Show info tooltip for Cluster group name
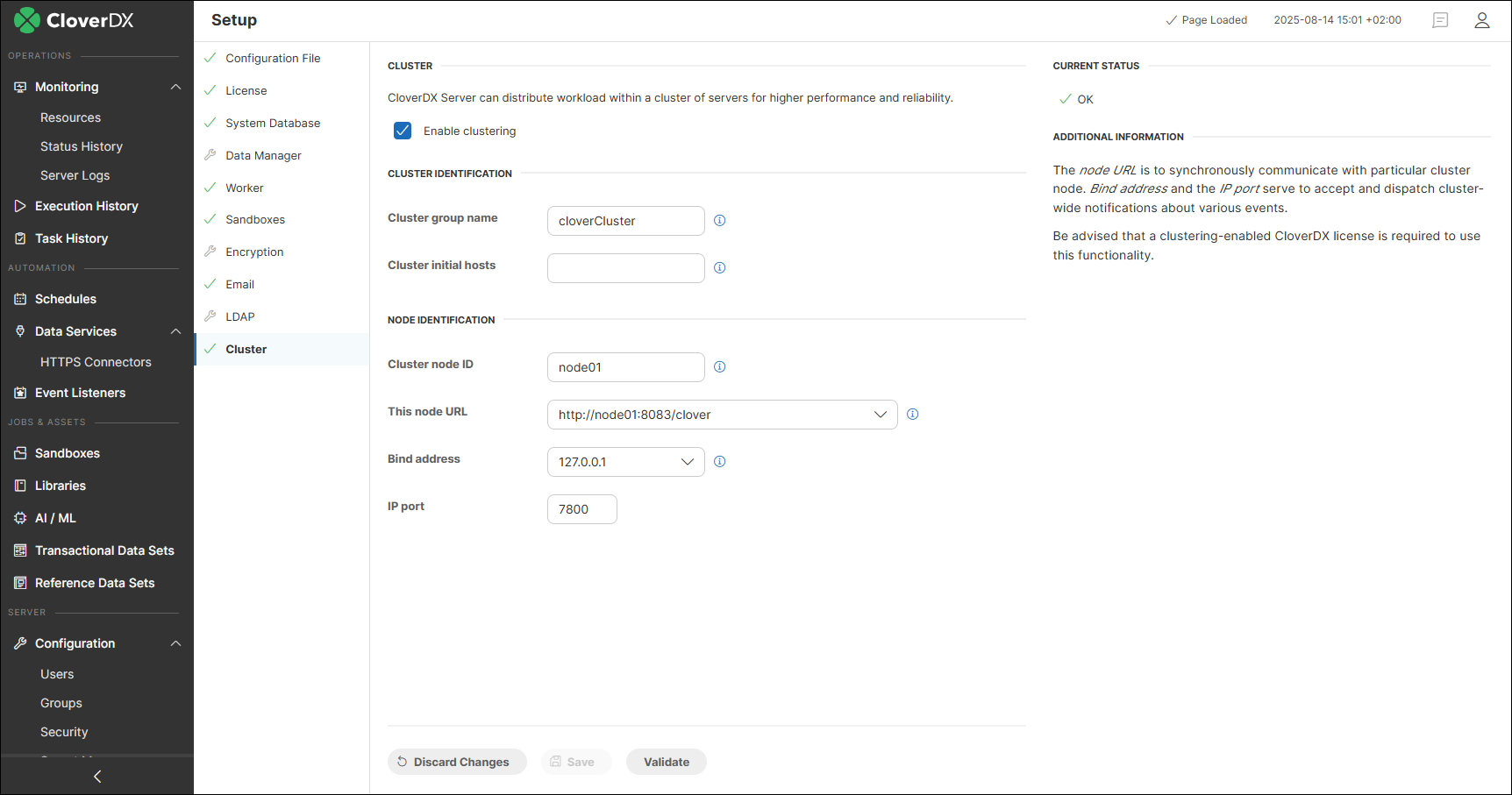This screenshot has width=1512, height=795. 719,220
